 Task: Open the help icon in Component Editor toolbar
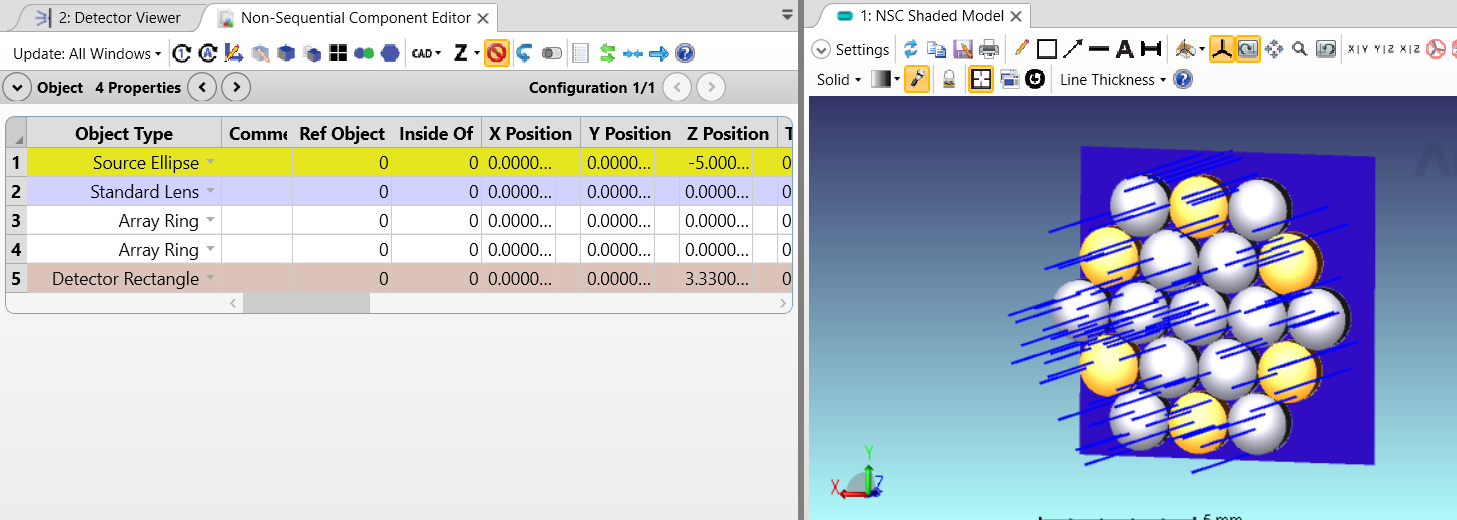(x=685, y=53)
